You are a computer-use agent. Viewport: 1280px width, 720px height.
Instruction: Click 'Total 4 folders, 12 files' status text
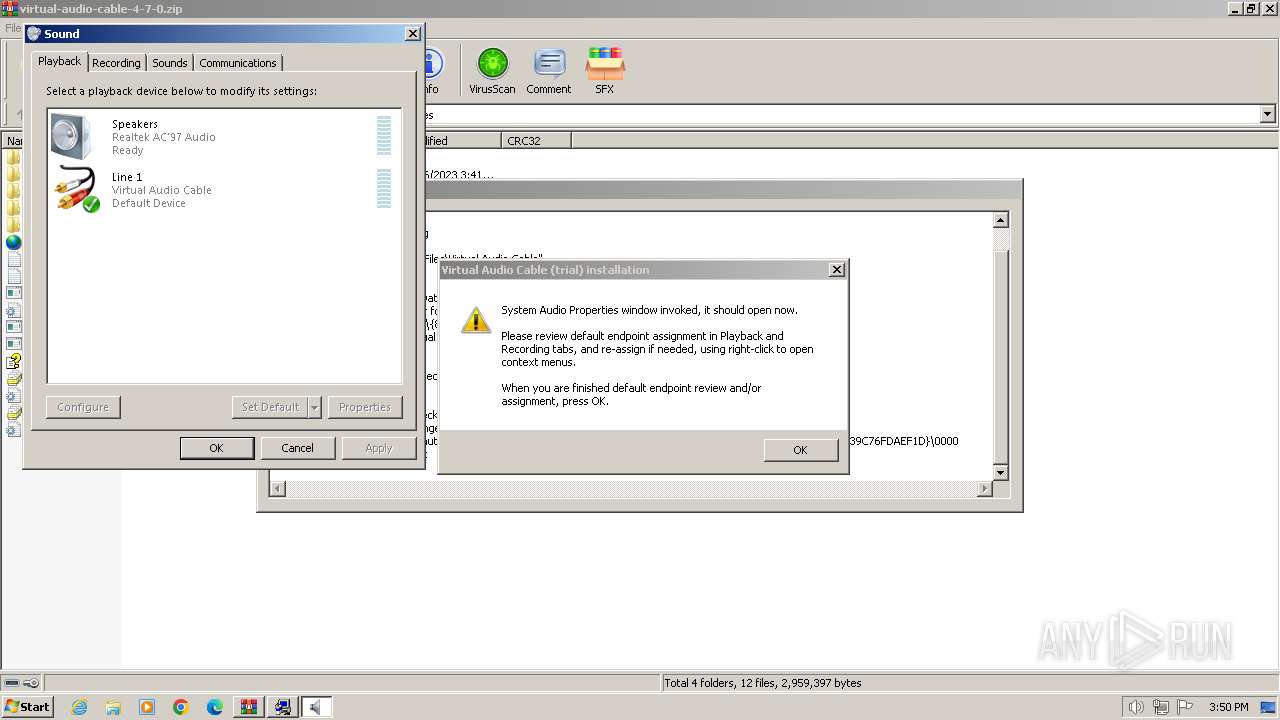coord(763,683)
